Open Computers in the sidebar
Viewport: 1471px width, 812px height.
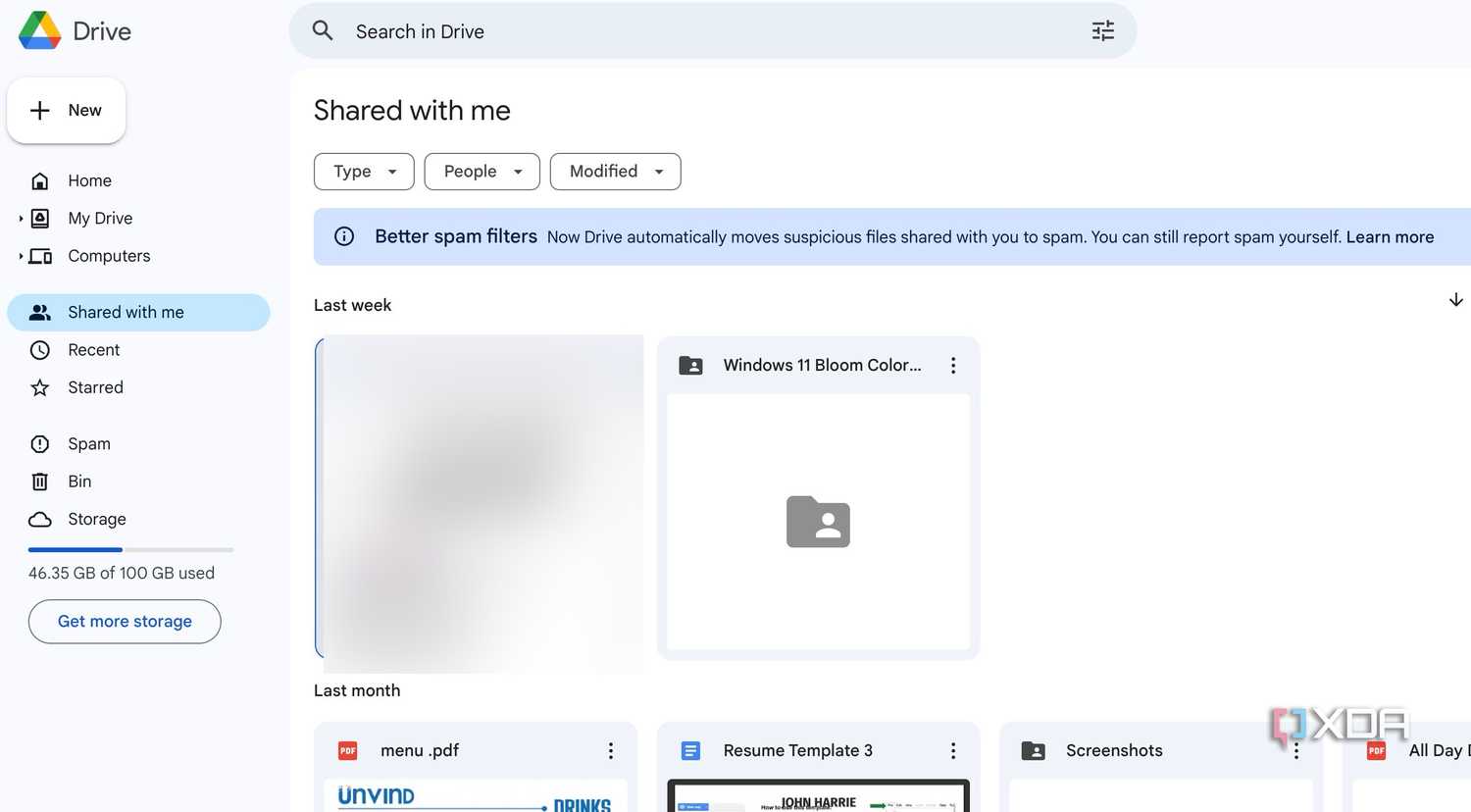[109, 256]
